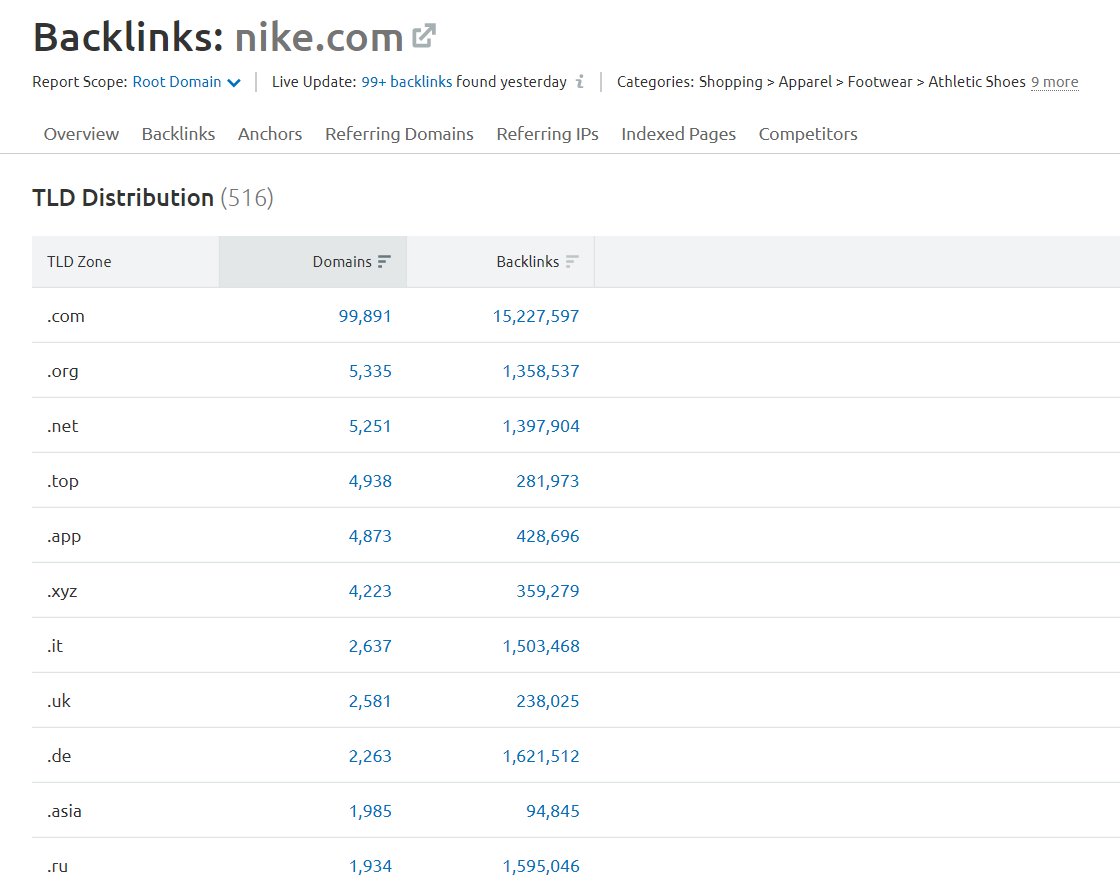The width and height of the screenshot is (1120, 886).
Task: Sort table by the Domains sort icon
Action: coord(384,261)
